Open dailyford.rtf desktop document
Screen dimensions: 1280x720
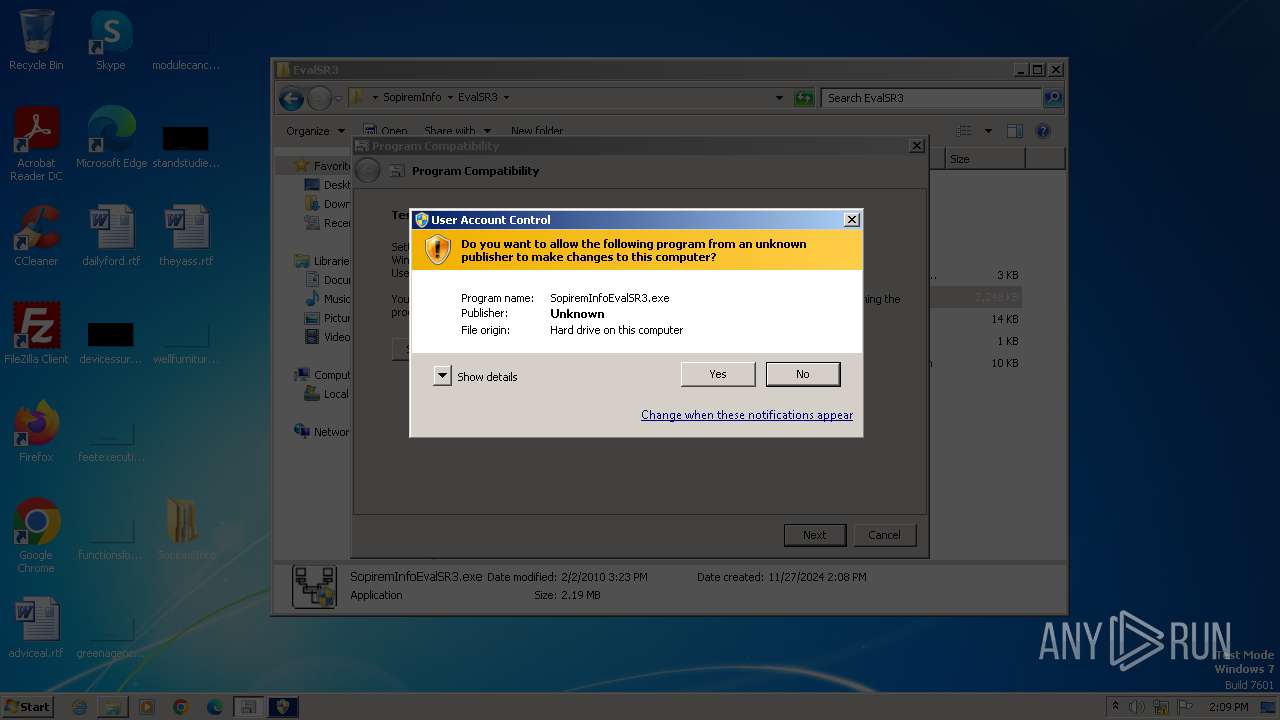click(111, 236)
